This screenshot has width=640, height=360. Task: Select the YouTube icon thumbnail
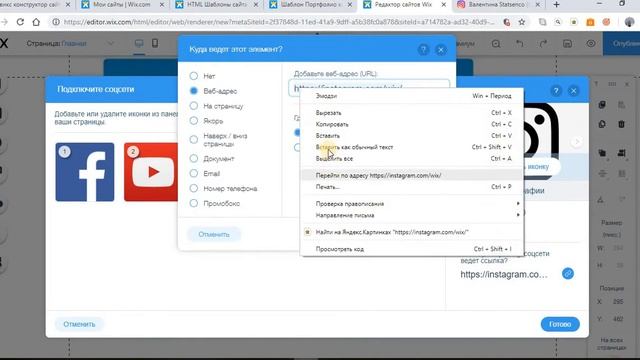pos(151,172)
